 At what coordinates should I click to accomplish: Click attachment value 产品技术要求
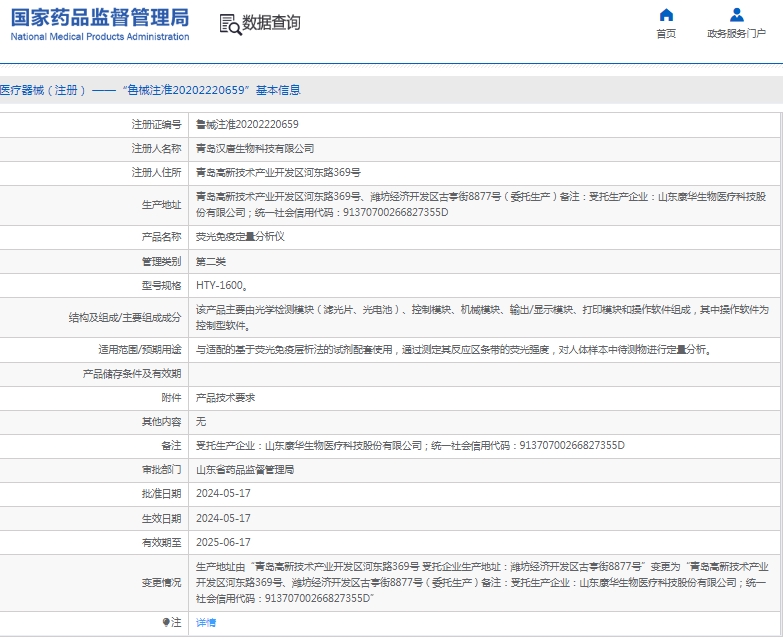click(x=225, y=398)
